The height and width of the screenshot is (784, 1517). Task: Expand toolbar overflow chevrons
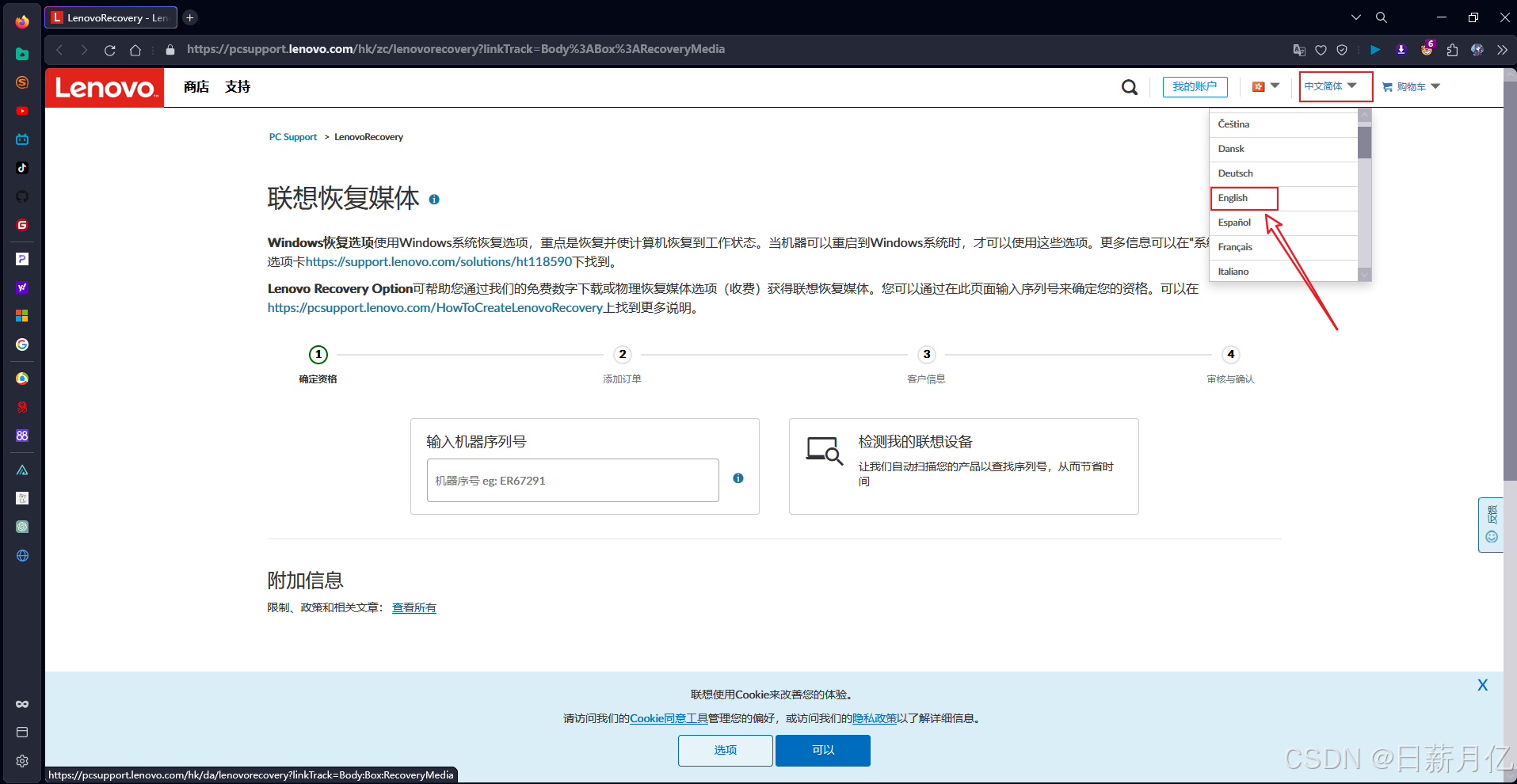coord(1502,50)
